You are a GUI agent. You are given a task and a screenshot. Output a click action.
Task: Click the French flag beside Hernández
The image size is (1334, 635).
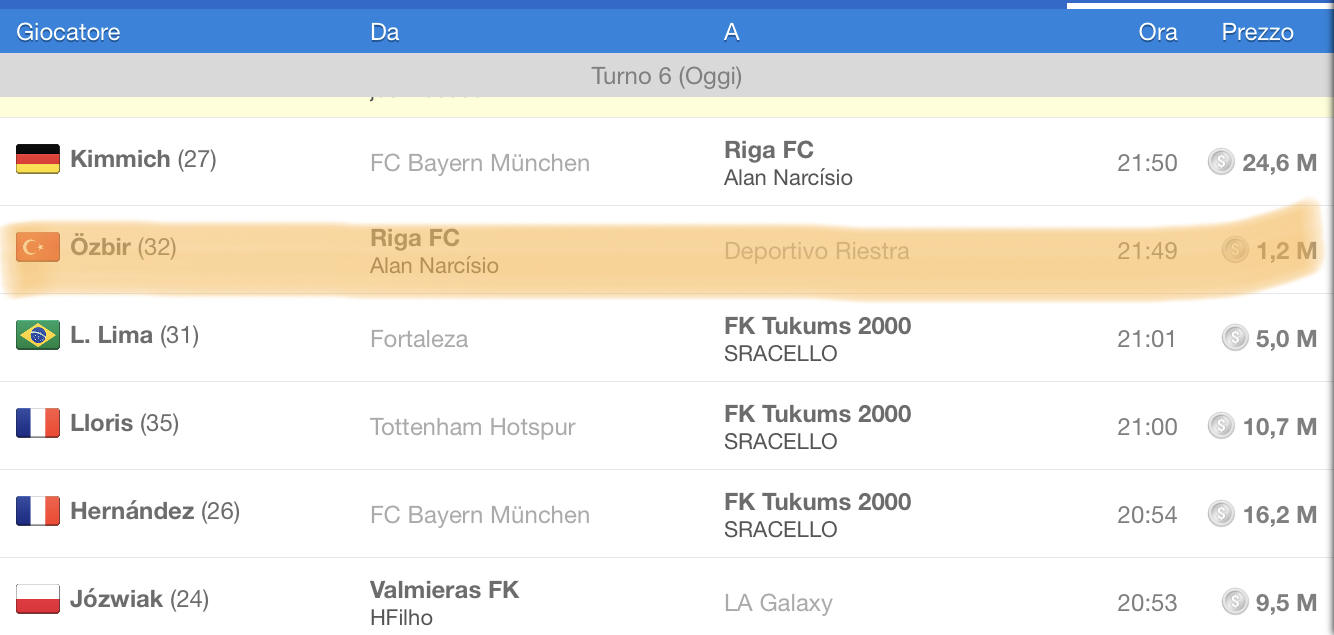[x=38, y=511]
